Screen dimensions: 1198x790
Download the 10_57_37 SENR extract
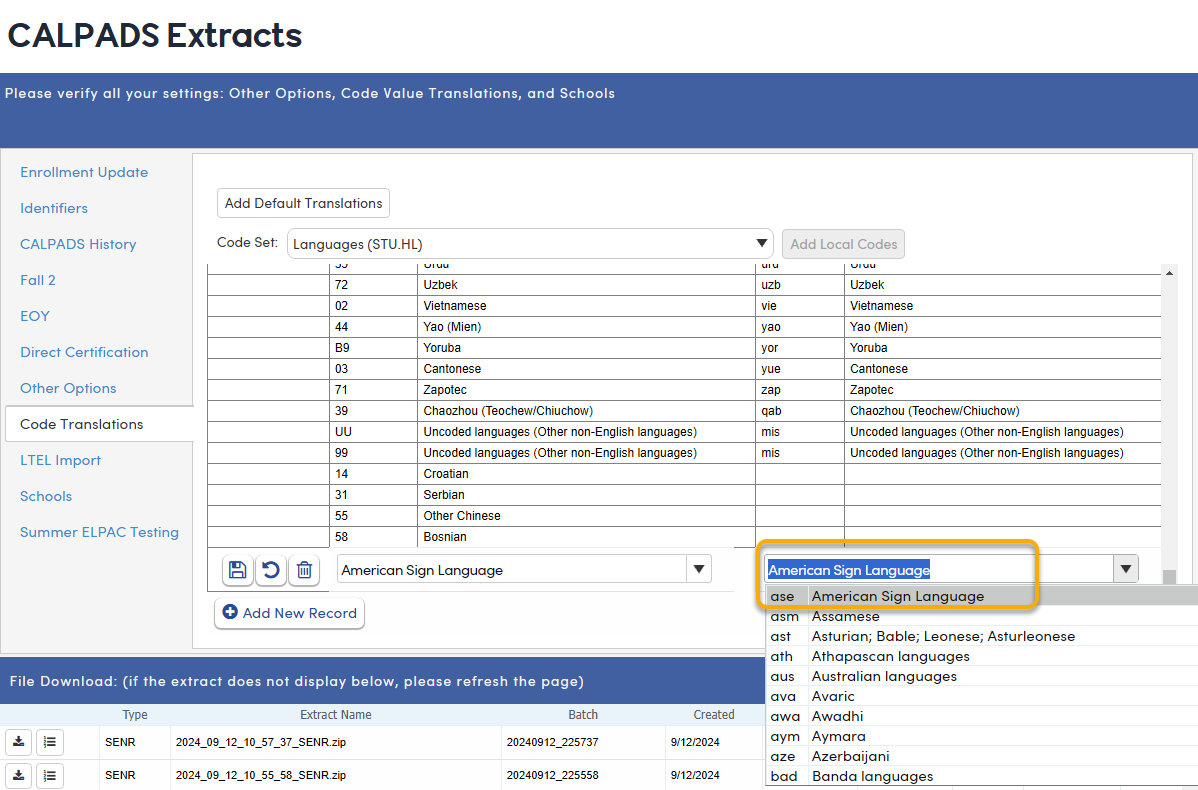pyautogui.click(x=18, y=742)
